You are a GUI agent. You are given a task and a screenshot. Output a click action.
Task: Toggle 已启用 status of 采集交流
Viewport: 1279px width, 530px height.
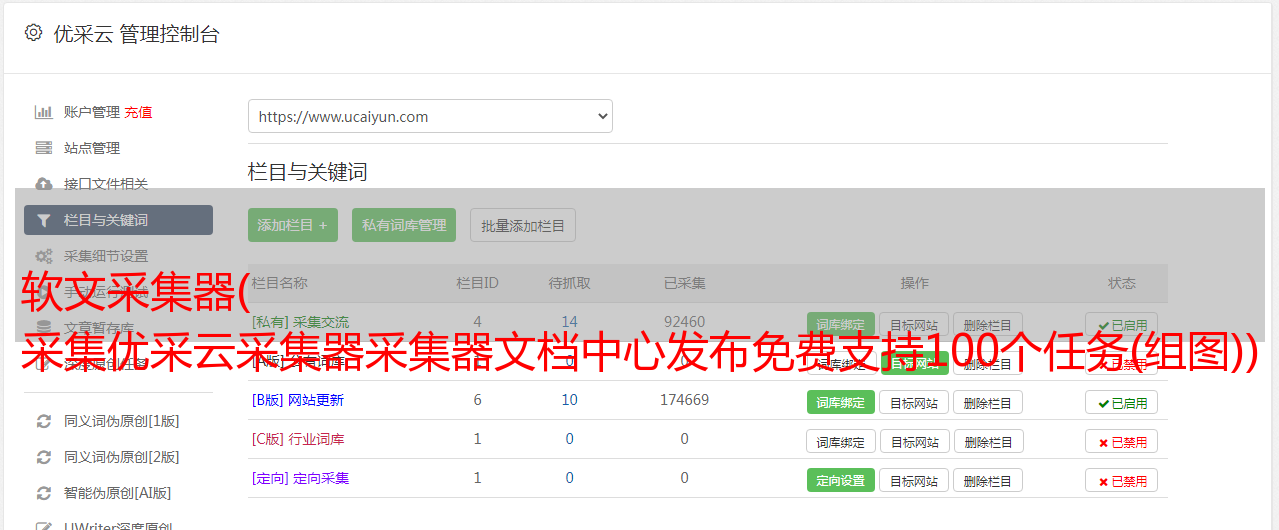(x=1122, y=324)
